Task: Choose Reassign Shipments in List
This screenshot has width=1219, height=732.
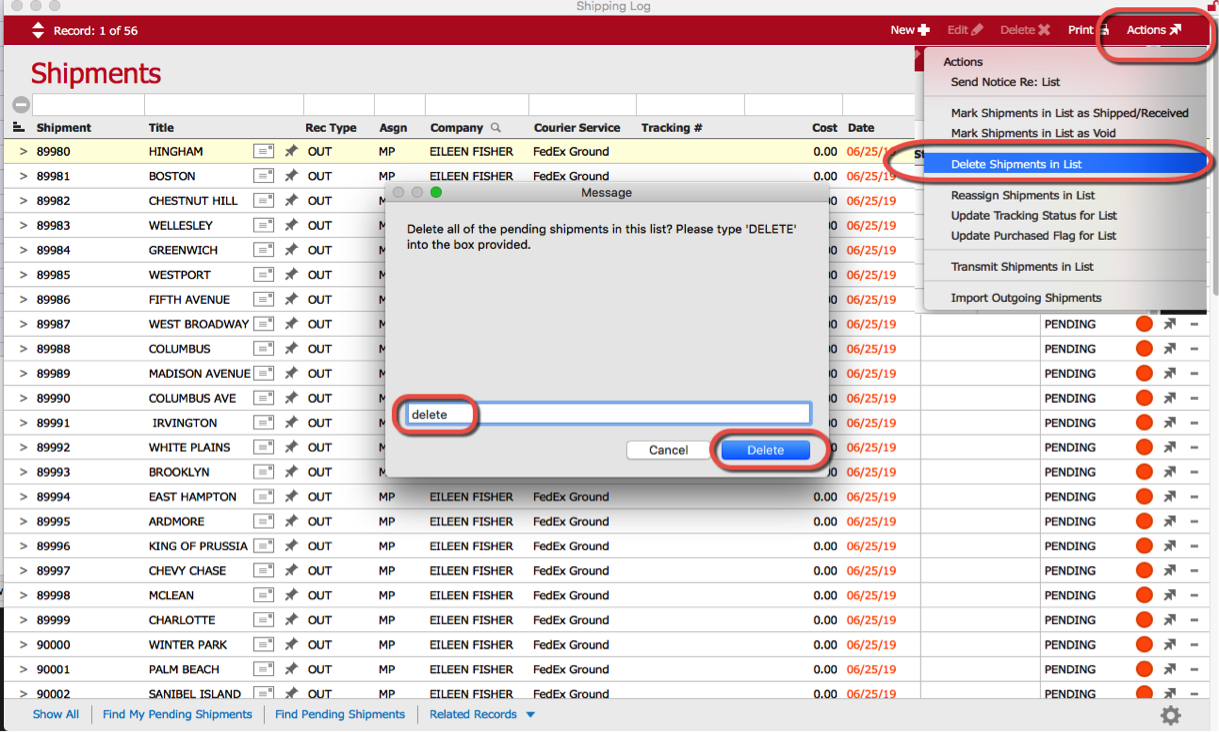Action: pos(1022,195)
